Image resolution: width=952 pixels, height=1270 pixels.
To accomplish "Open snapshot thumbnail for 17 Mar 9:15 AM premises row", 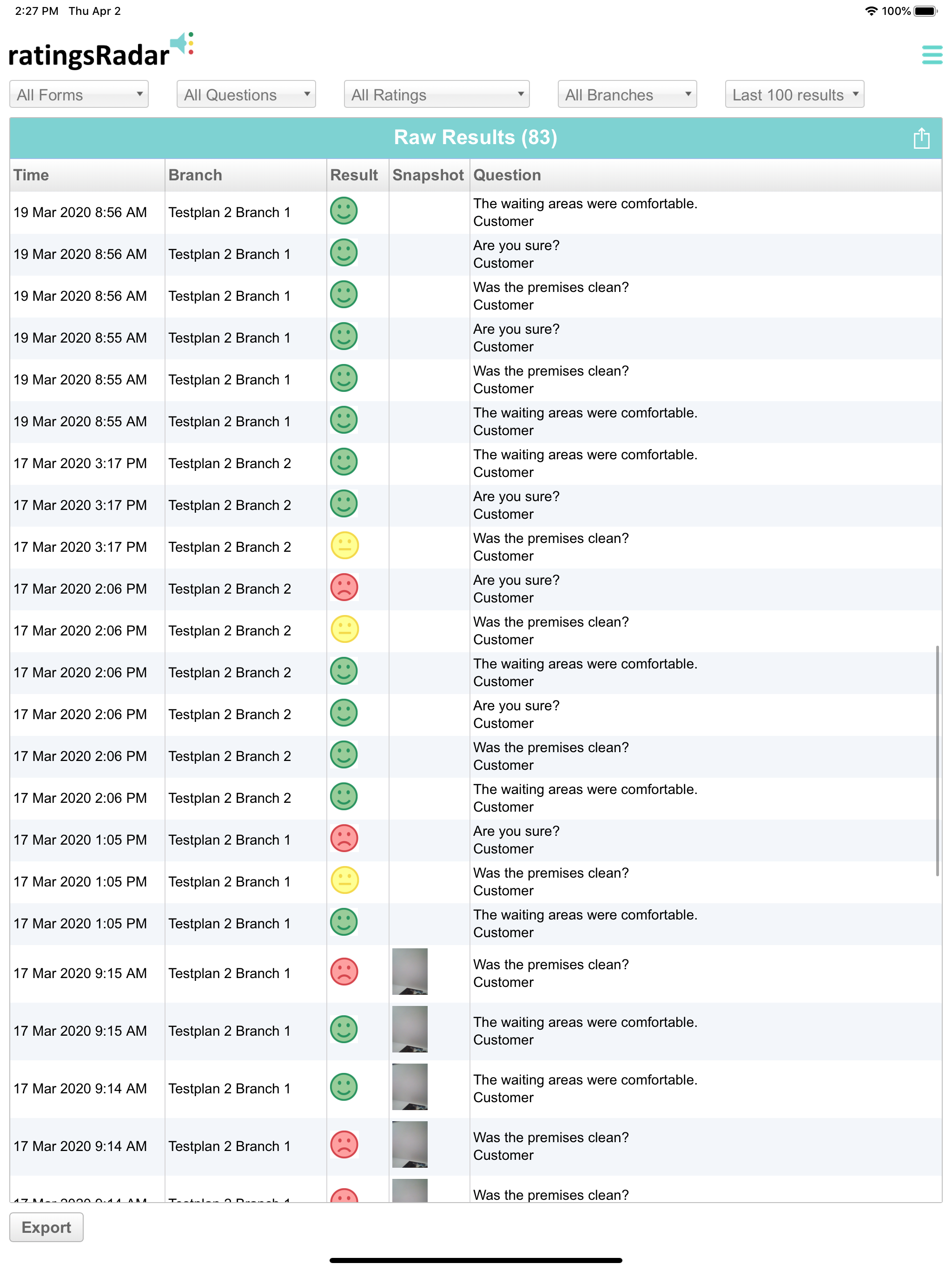I will 410,972.
